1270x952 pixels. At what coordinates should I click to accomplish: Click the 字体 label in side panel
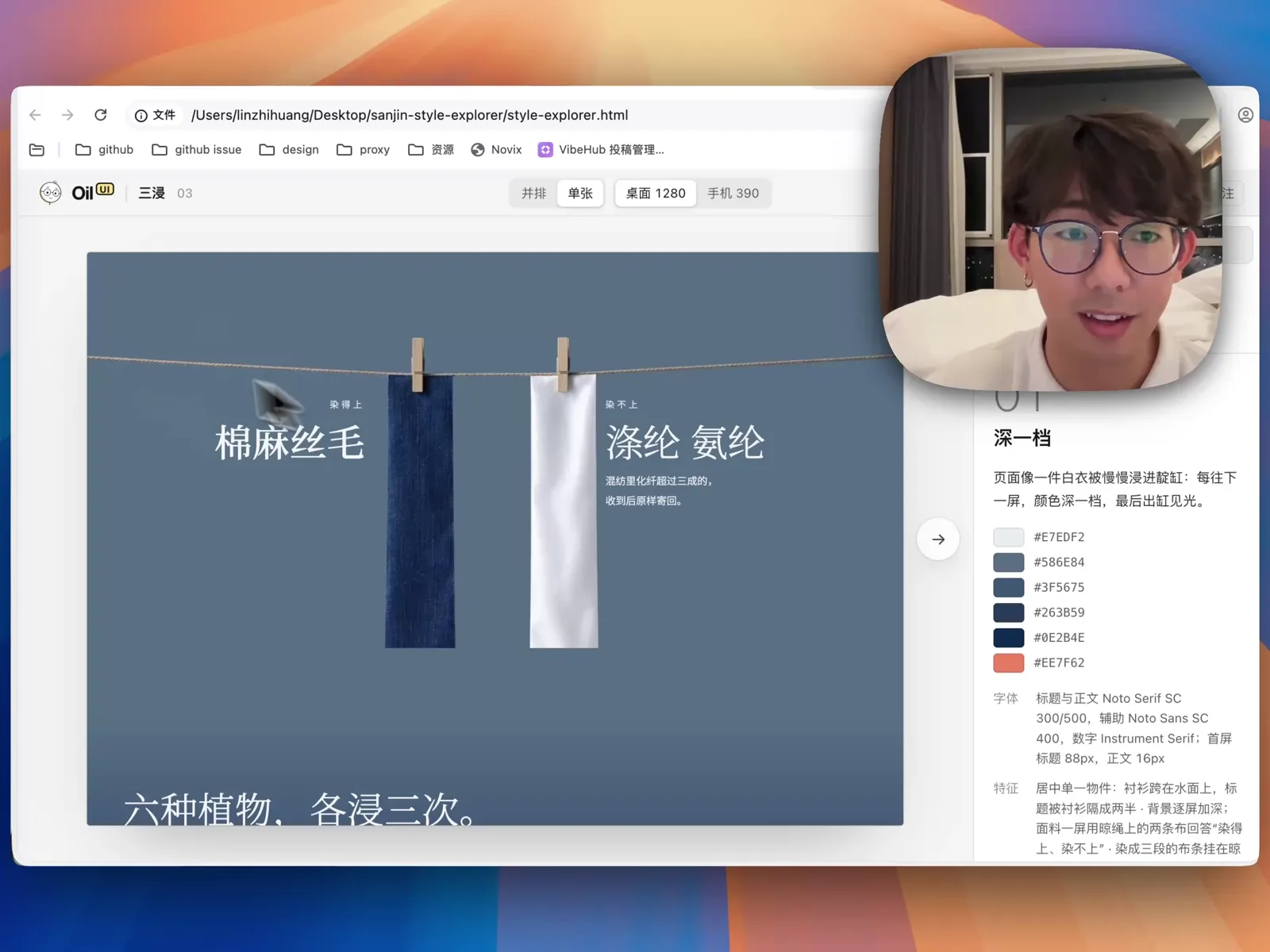1006,699
